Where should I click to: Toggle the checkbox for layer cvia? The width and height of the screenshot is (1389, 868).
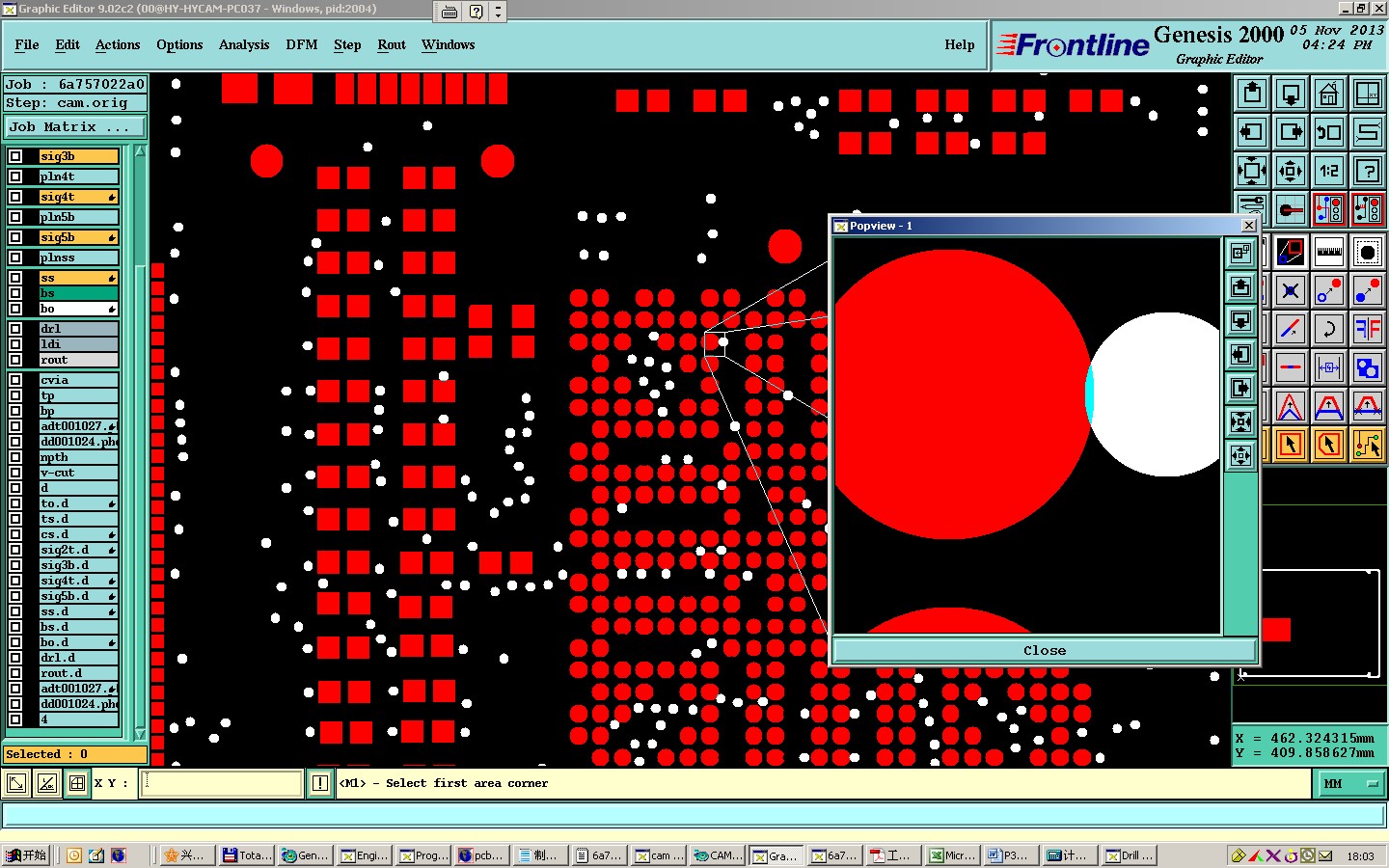point(15,380)
